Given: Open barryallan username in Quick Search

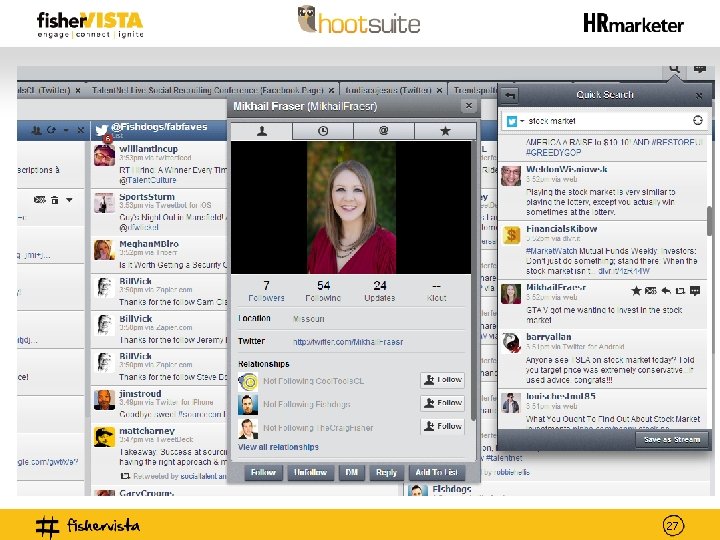Looking at the screenshot, I should pyautogui.click(x=549, y=337).
